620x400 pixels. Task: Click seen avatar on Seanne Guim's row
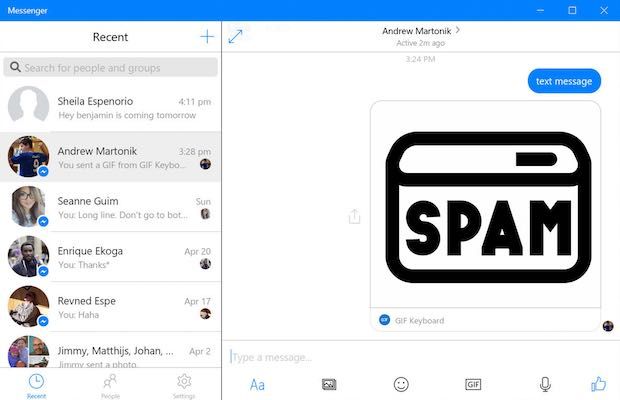205,214
